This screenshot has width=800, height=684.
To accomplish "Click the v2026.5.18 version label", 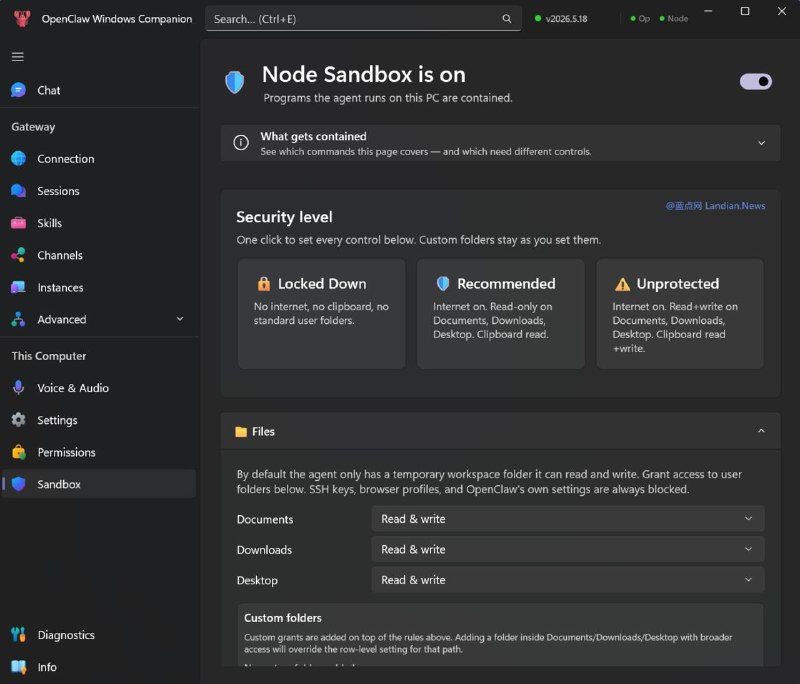I will 566,19.
